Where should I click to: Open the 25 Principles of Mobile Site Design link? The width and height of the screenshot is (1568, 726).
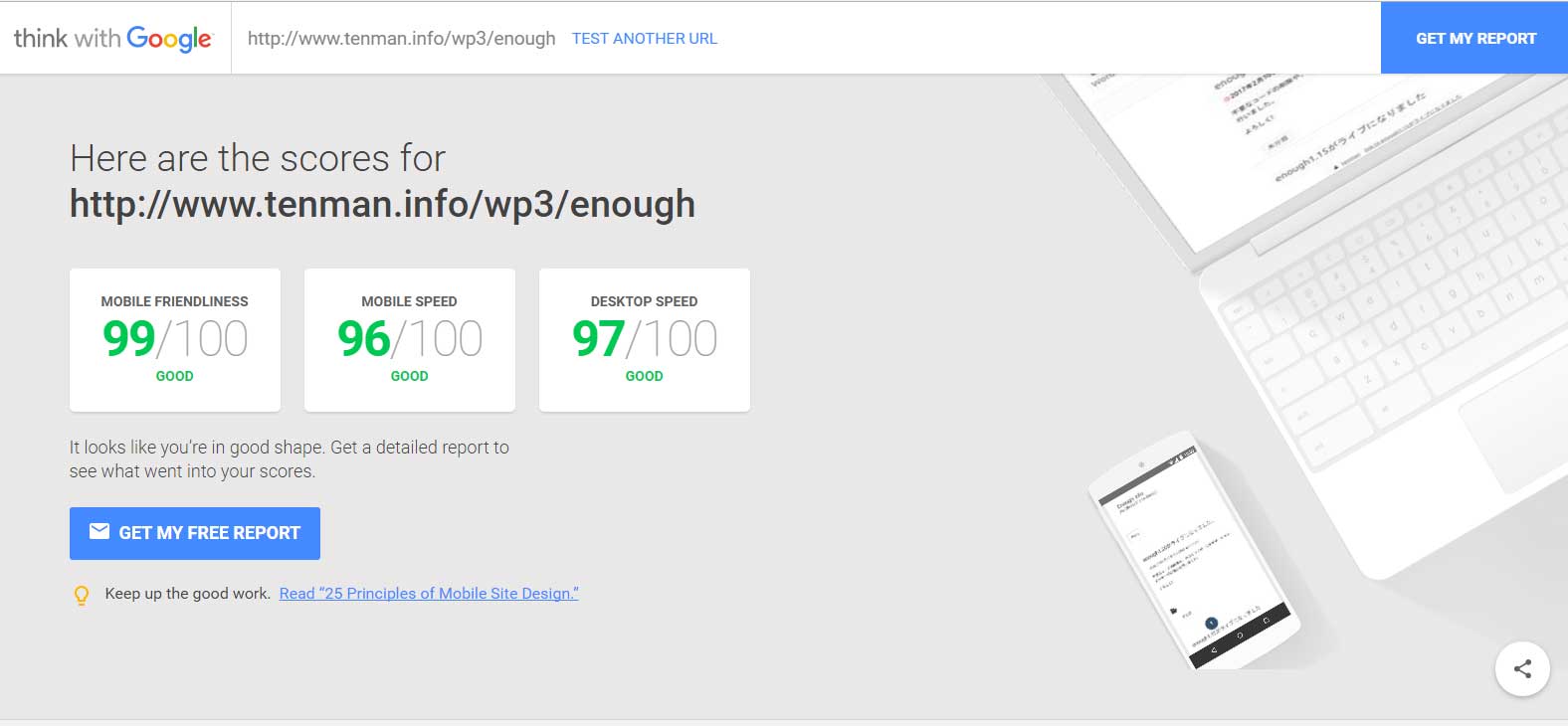429,594
